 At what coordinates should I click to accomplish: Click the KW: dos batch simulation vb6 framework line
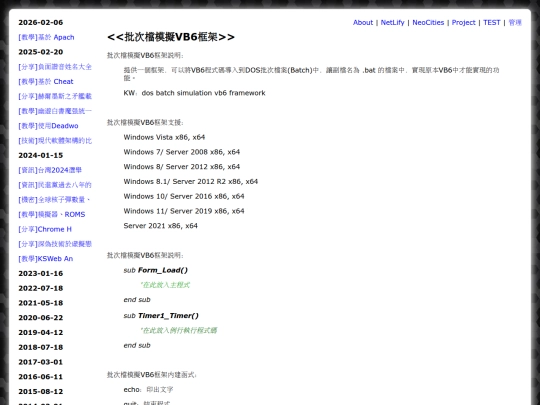tap(195, 93)
